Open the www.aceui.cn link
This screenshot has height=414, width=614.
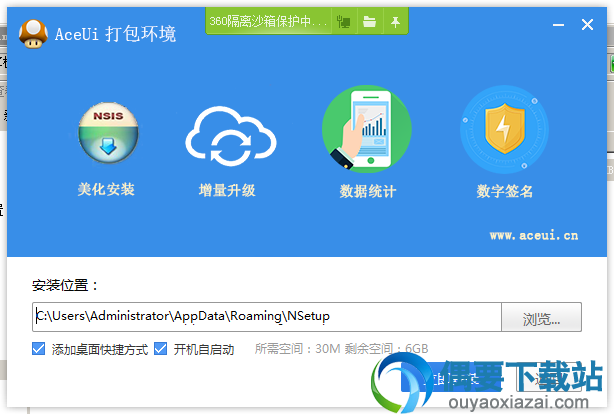(534, 235)
